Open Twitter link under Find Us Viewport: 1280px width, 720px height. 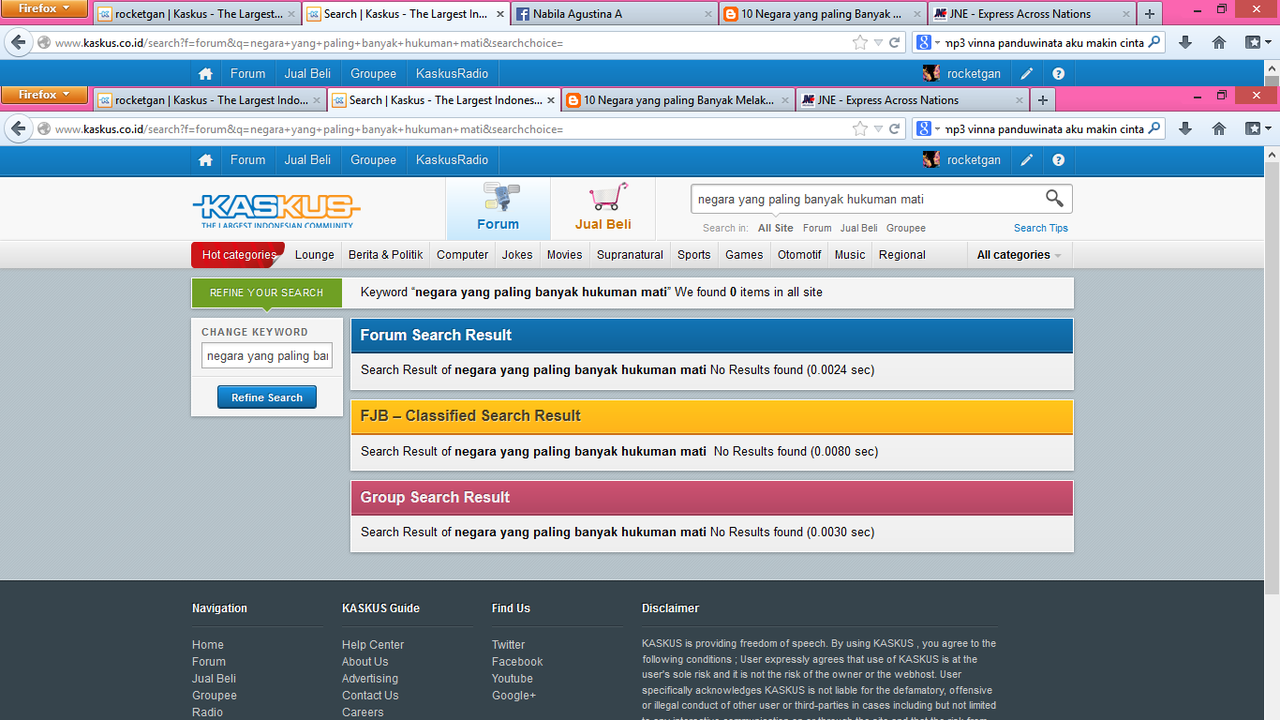coord(508,645)
